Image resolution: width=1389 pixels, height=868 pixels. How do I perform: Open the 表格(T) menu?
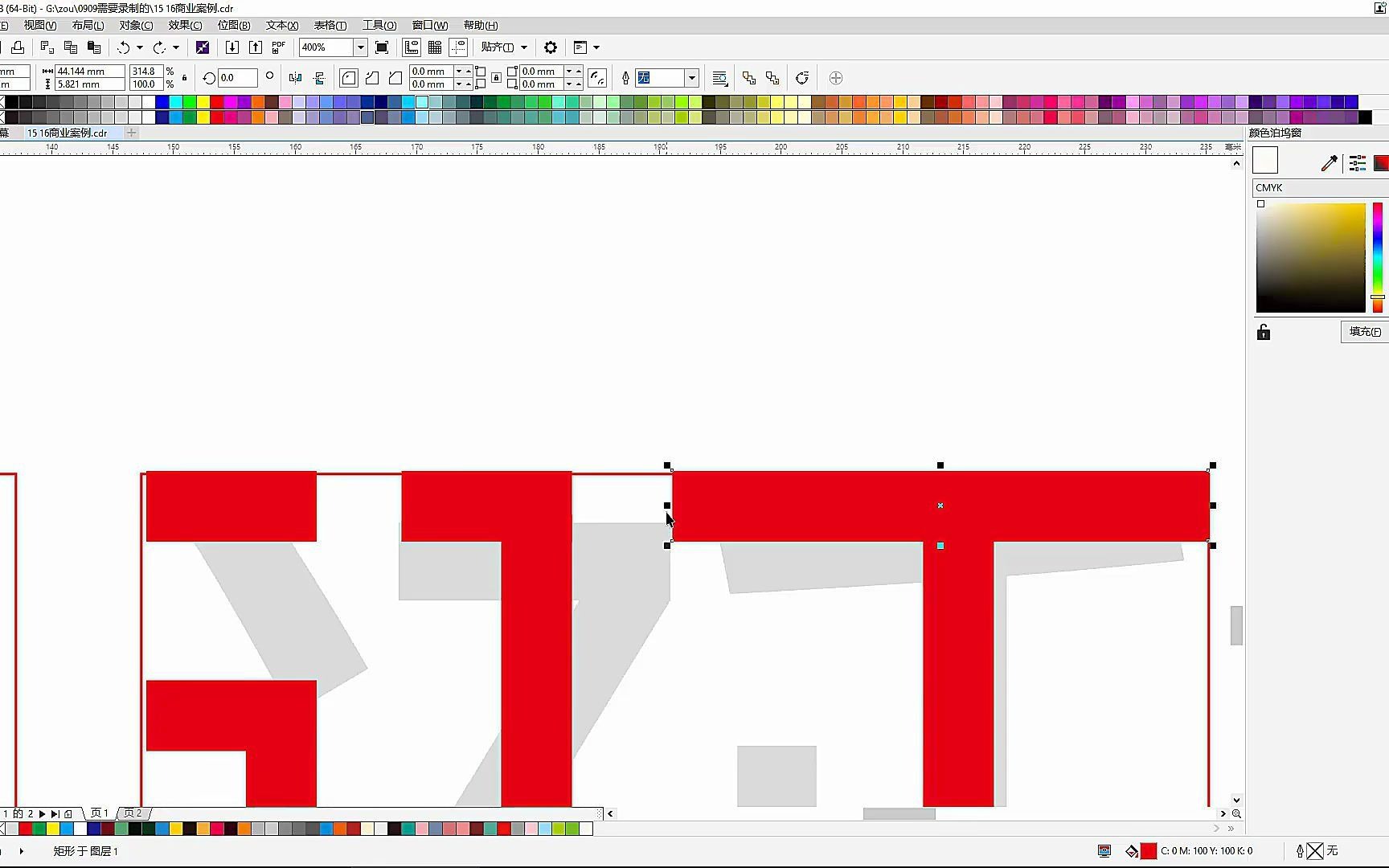coord(330,25)
